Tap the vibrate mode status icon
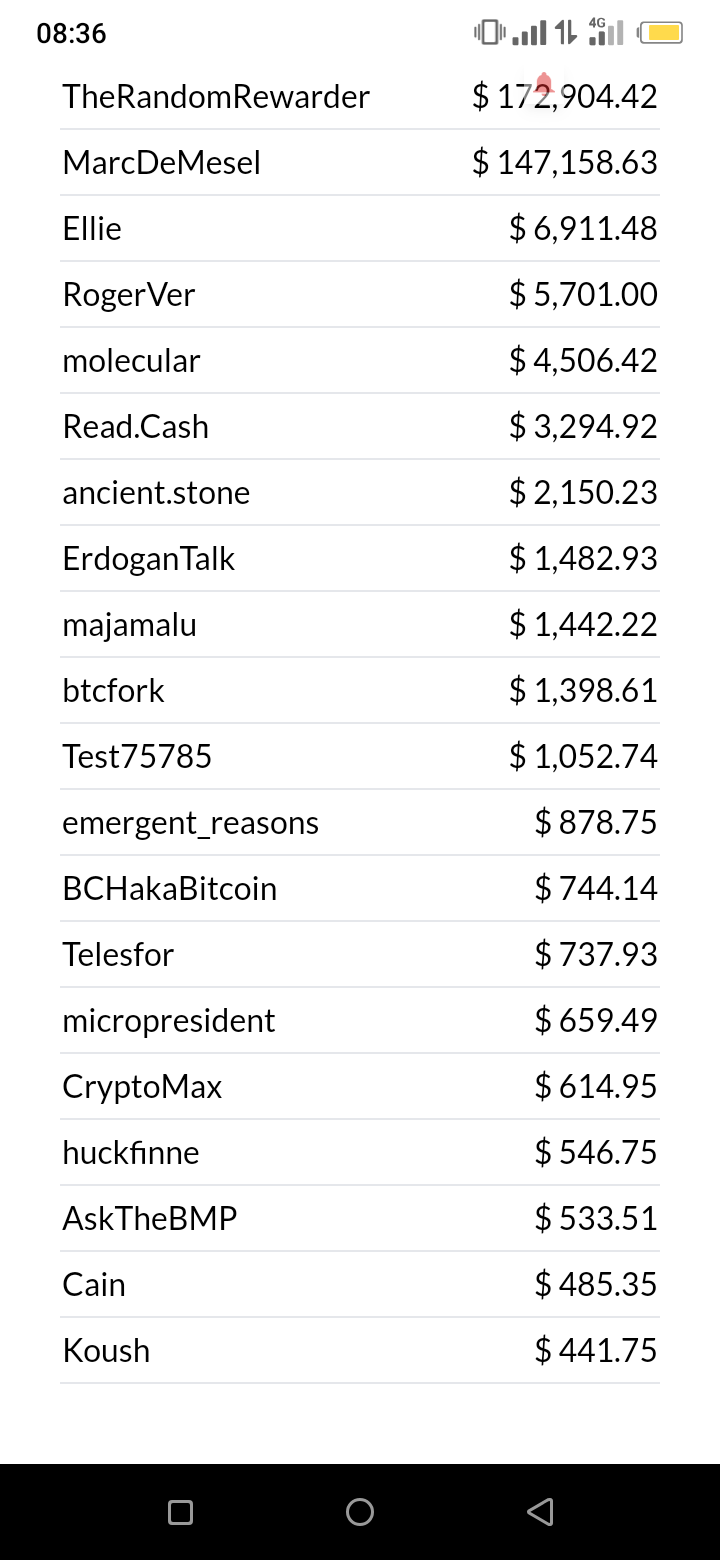 (489, 33)
